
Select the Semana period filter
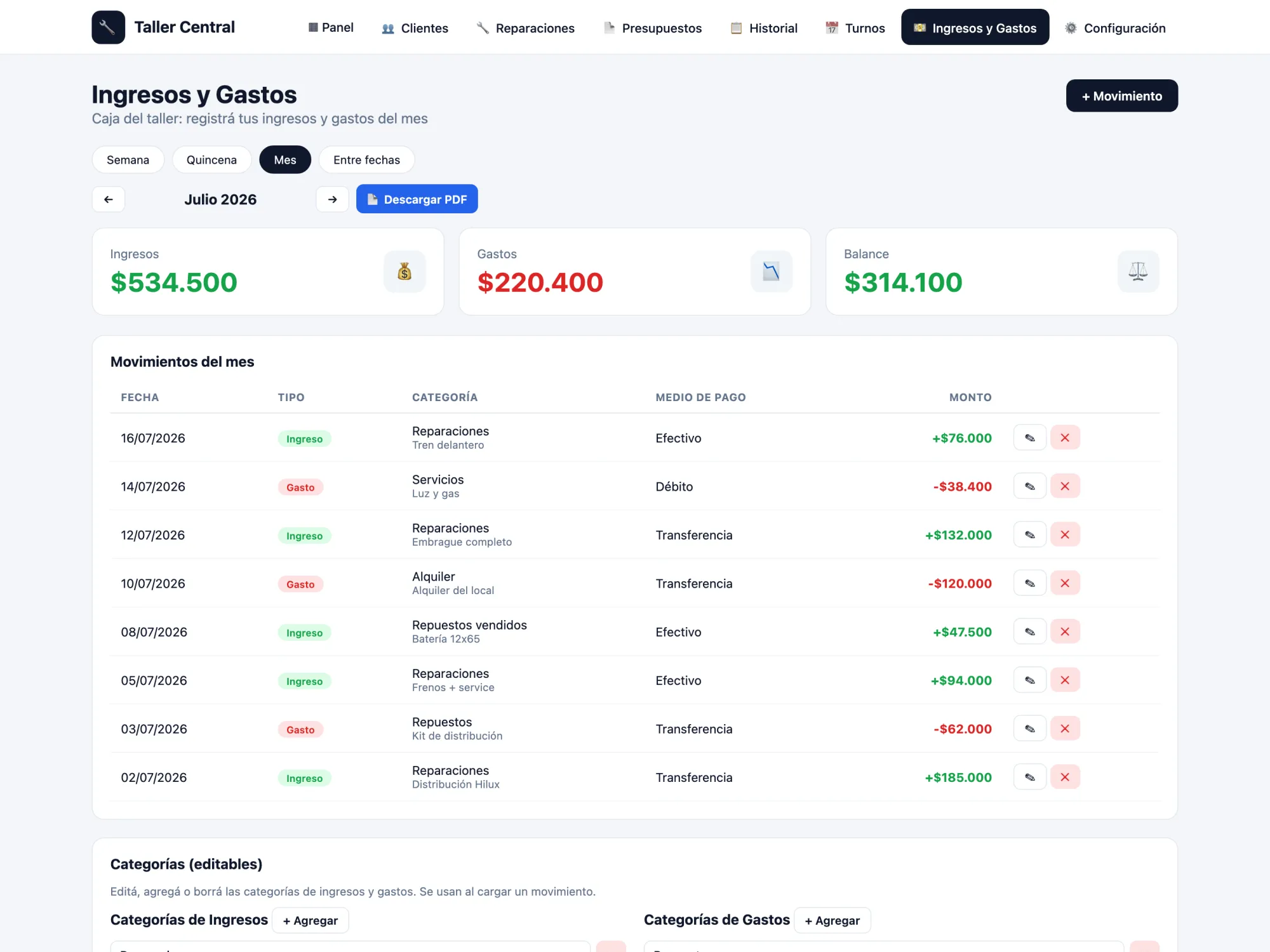pyautogui.click(x=128, y=160)
